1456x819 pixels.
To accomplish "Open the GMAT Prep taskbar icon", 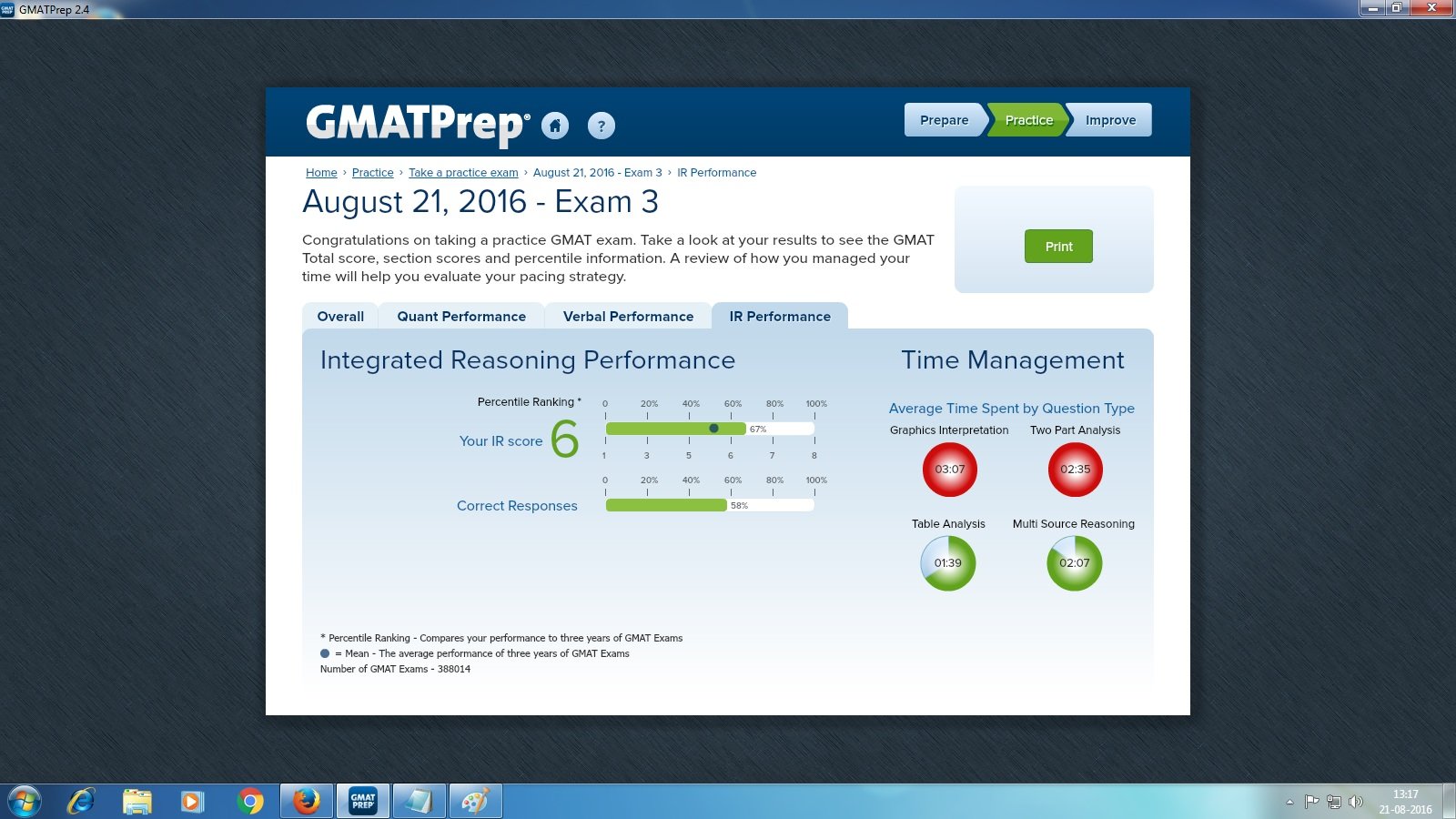I will [362, 801].
